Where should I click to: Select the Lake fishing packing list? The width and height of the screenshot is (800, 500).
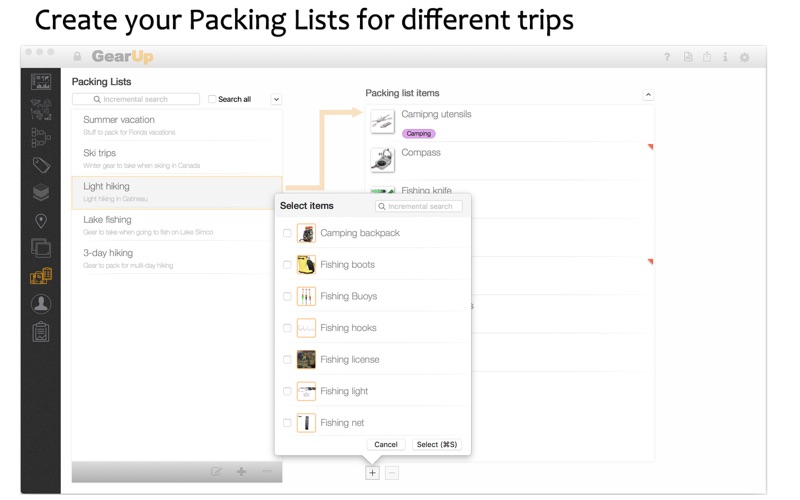(177, 226)
